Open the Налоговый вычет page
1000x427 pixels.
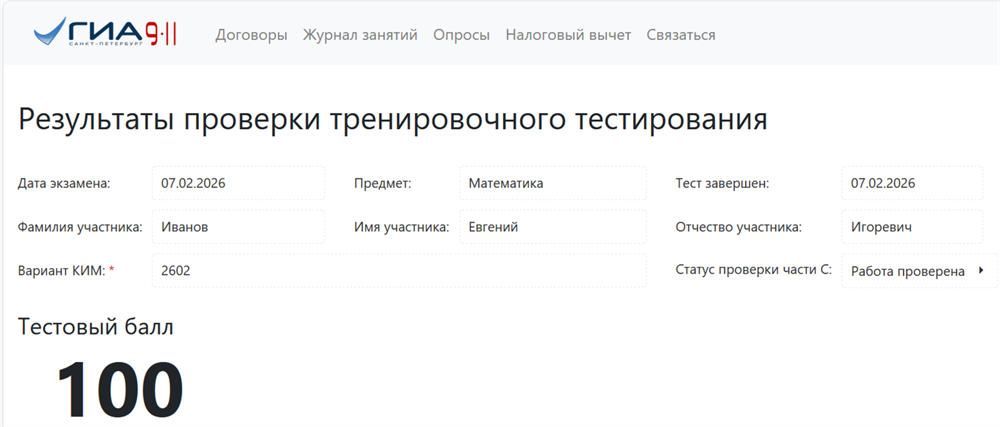pos(568,35)
